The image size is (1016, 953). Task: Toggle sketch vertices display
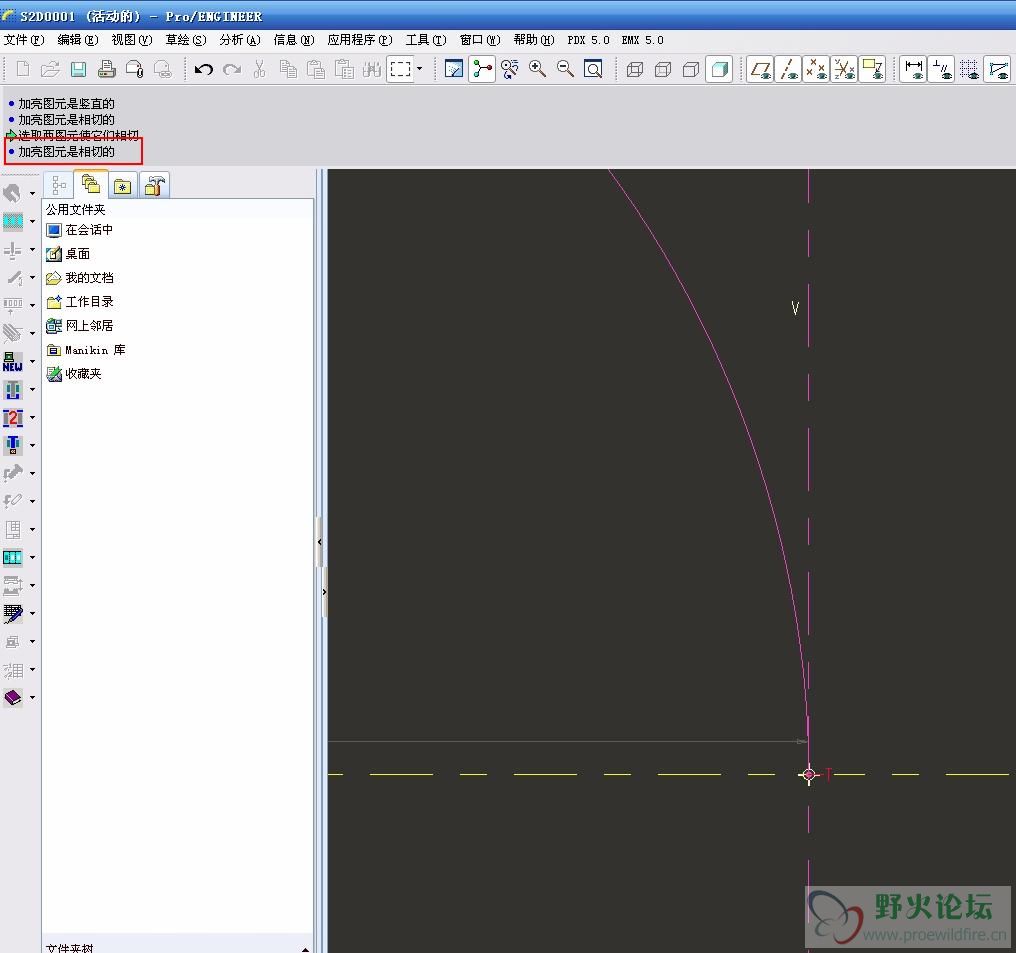click(x=998, y=69)
